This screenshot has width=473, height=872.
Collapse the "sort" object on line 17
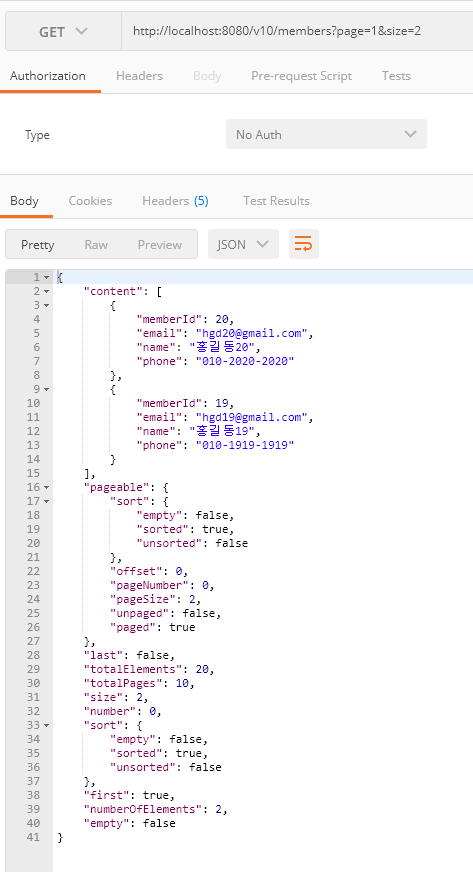46,502
